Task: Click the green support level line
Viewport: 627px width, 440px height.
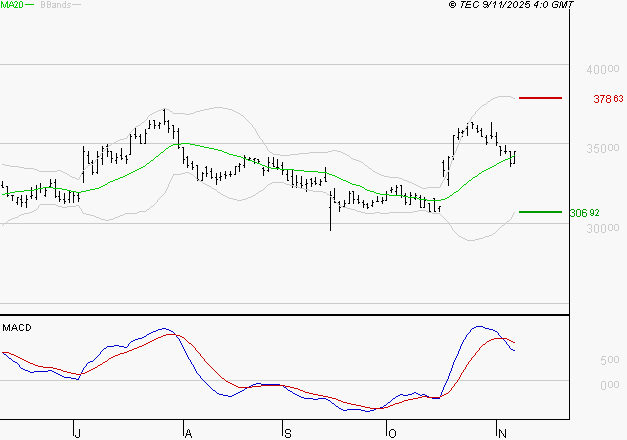Action: pyautogui.click(x=540, y=212)
